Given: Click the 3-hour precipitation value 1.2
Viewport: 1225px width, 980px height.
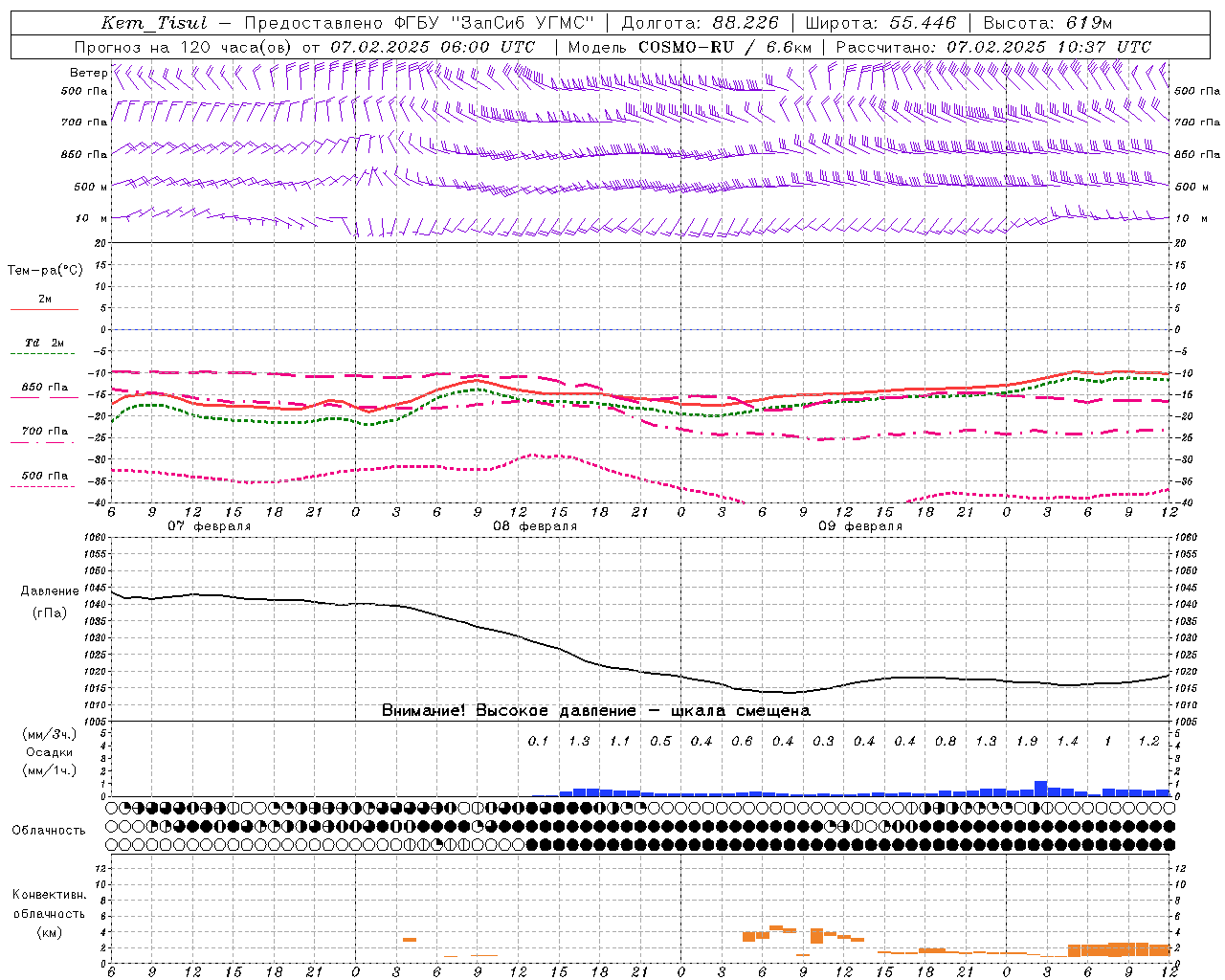Looking at the screenshot, I should click(1148, 741).
